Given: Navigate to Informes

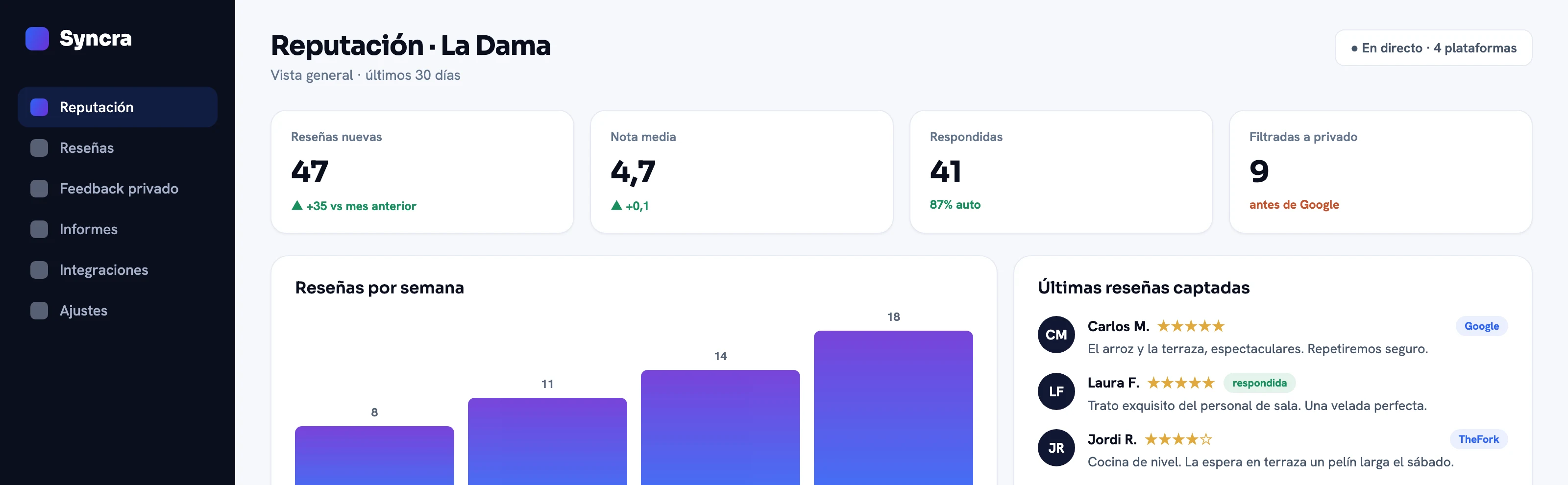Looking at the screenshot, I should pyautogui.click(x=118, y=229).
